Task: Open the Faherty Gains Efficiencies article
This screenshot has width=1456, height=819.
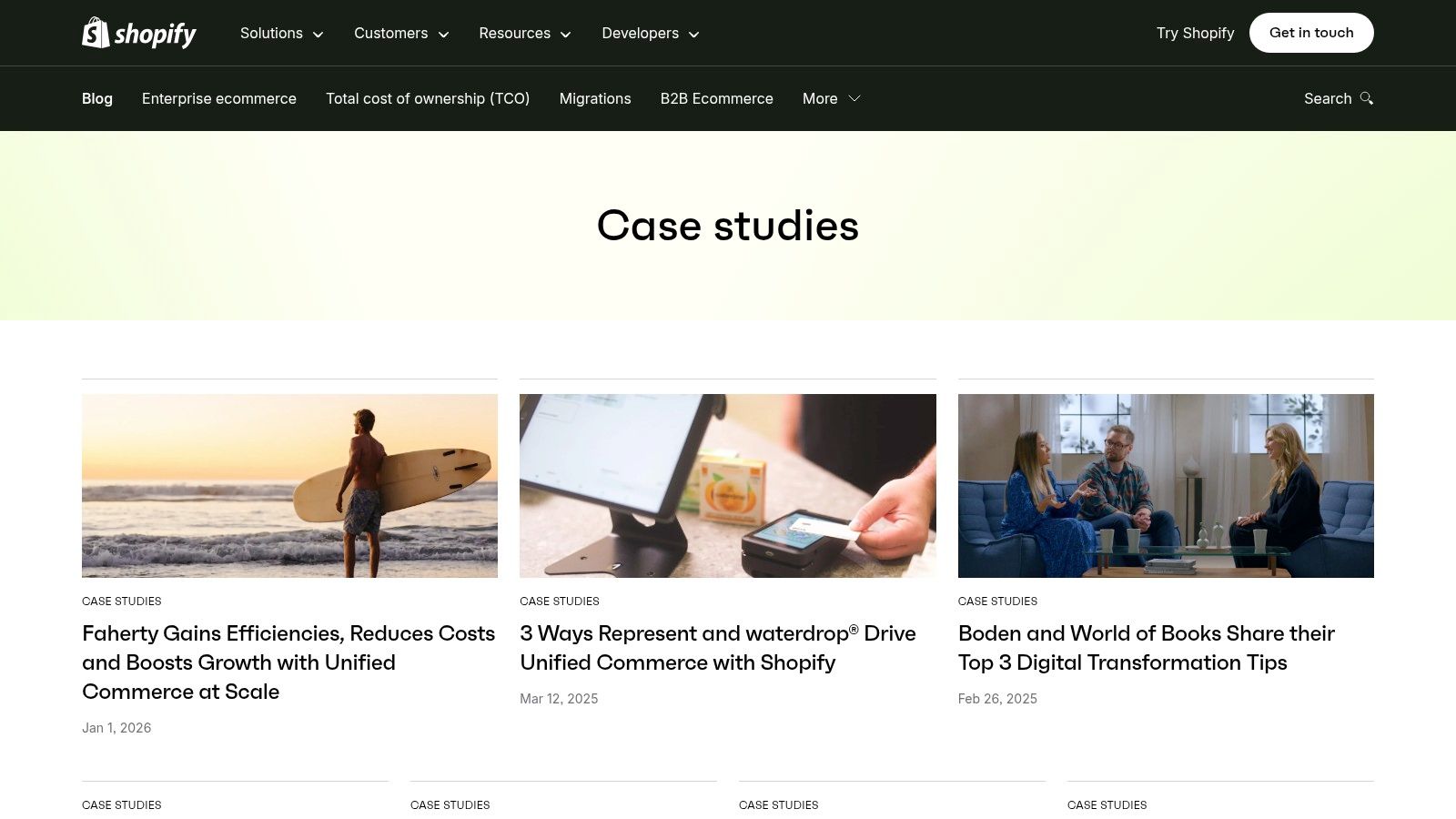Action: (288, 662)
